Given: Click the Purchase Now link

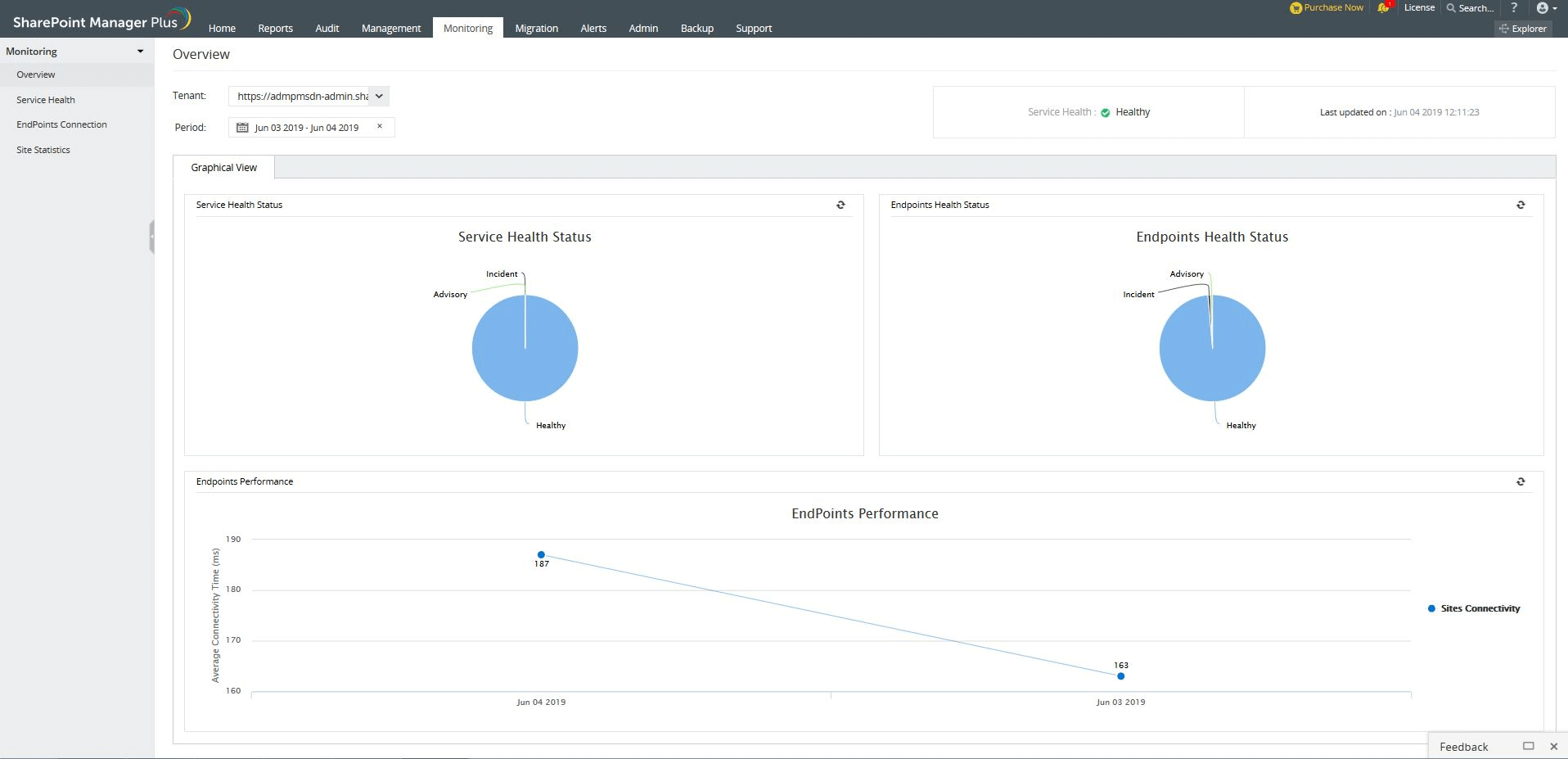Looking at the screenshot, I should pos(1327,8).
